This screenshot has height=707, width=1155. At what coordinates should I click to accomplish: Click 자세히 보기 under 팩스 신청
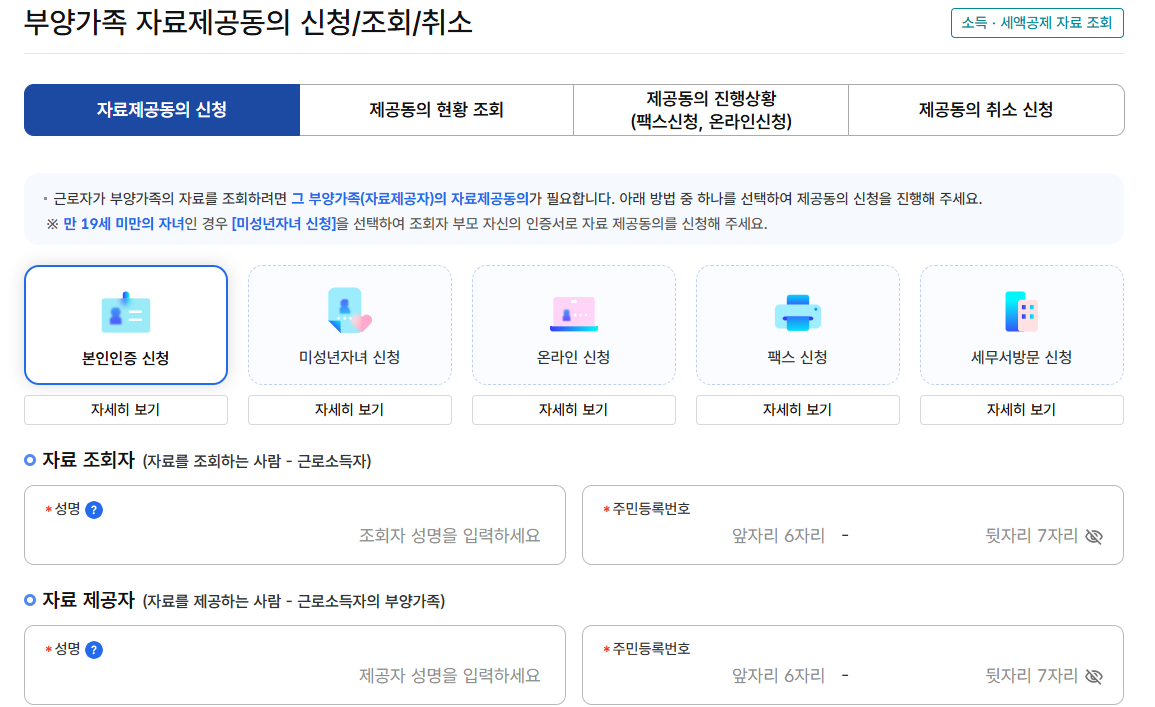[798, 409]
